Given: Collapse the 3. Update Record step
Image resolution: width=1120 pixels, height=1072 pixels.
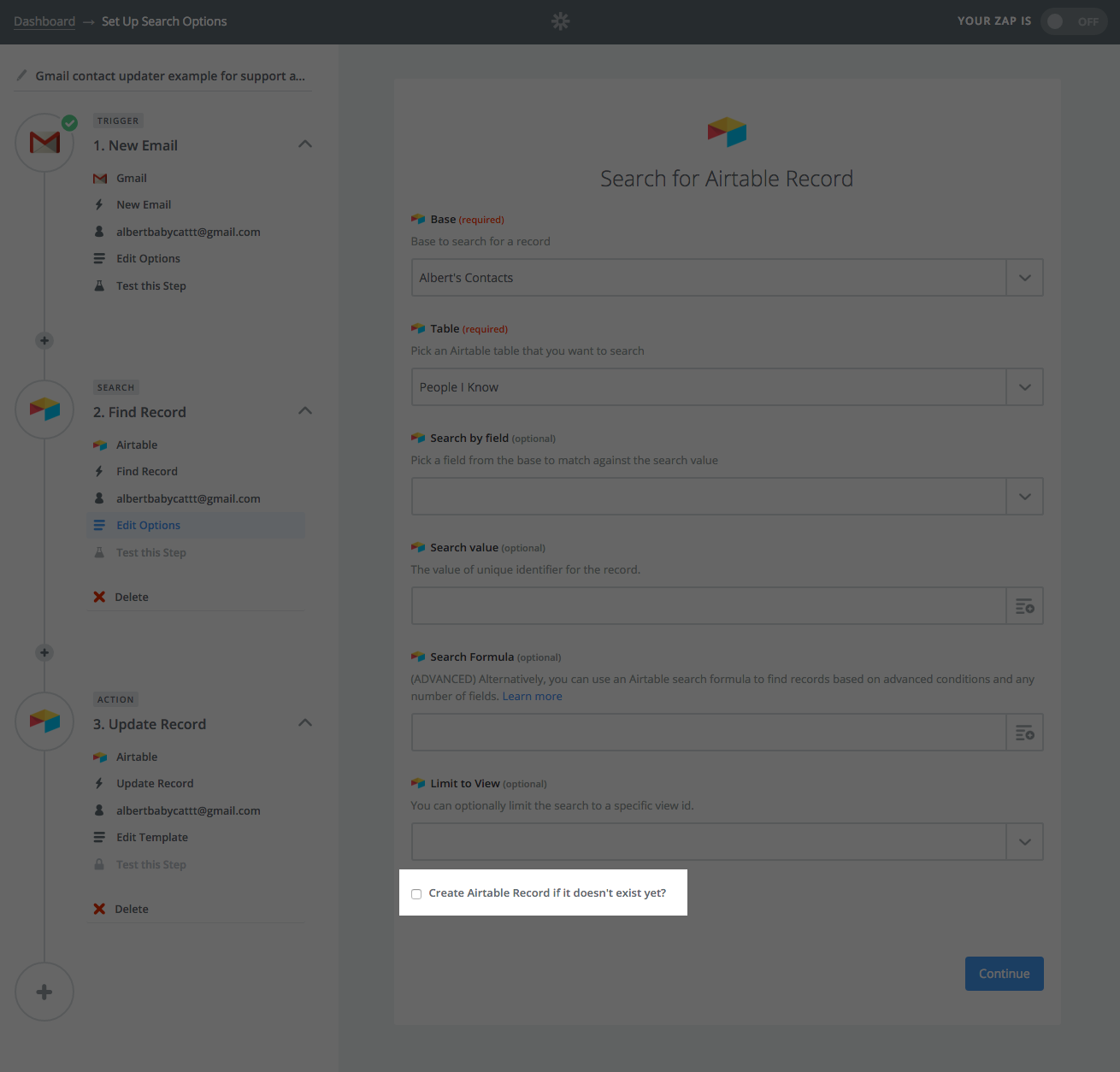Looking at the screenshot, I should point(305,723).
